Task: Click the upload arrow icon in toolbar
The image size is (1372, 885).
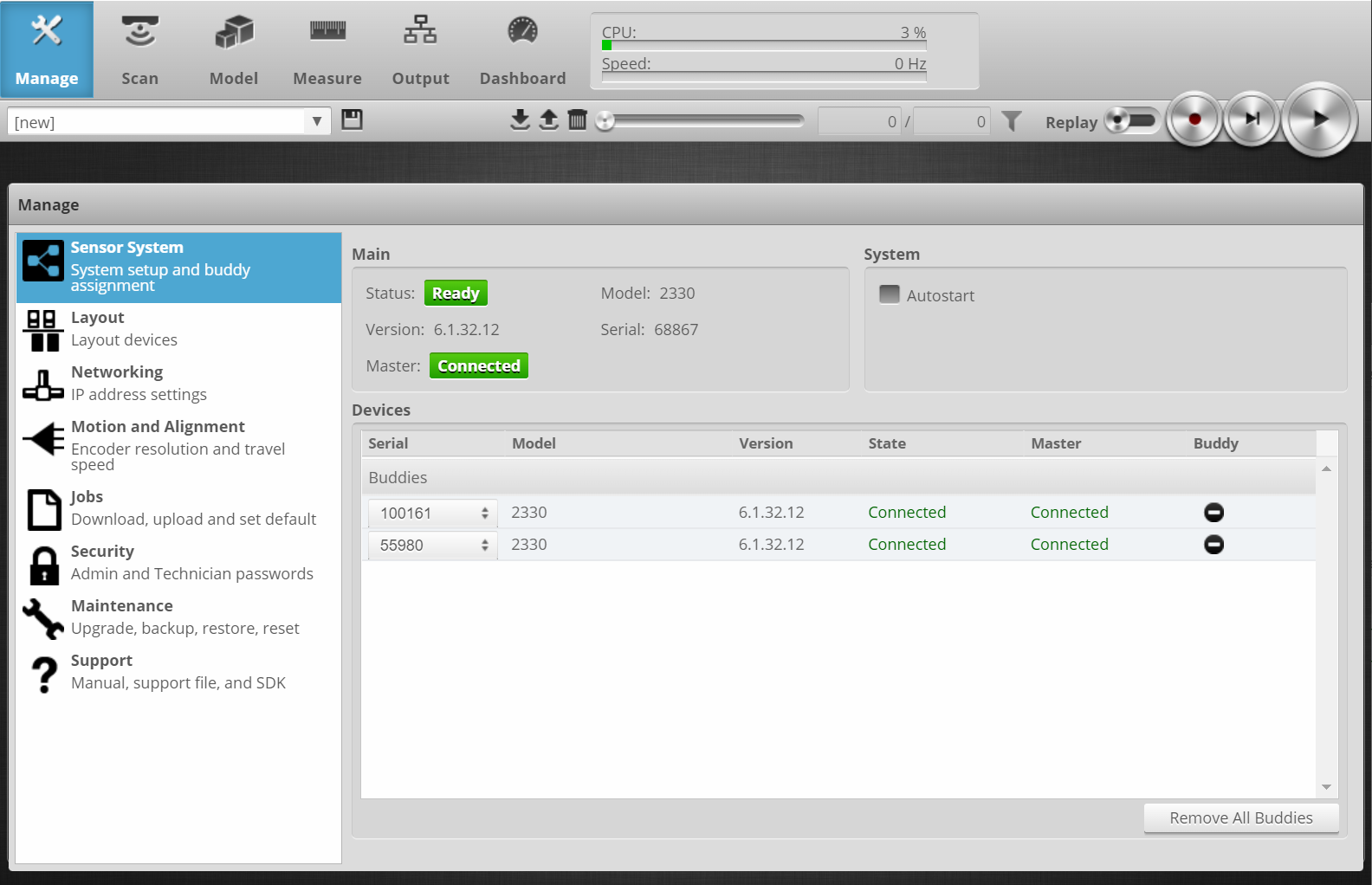Action: point(548,120)
